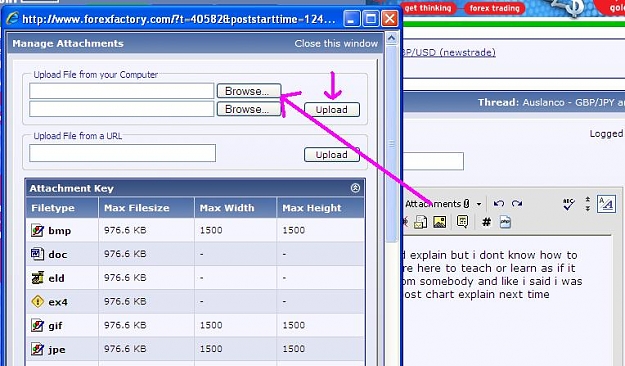This screenshot has height=366, width=625.
Task: Click the 'jpe' filetype label
Action: pos(57,350)
